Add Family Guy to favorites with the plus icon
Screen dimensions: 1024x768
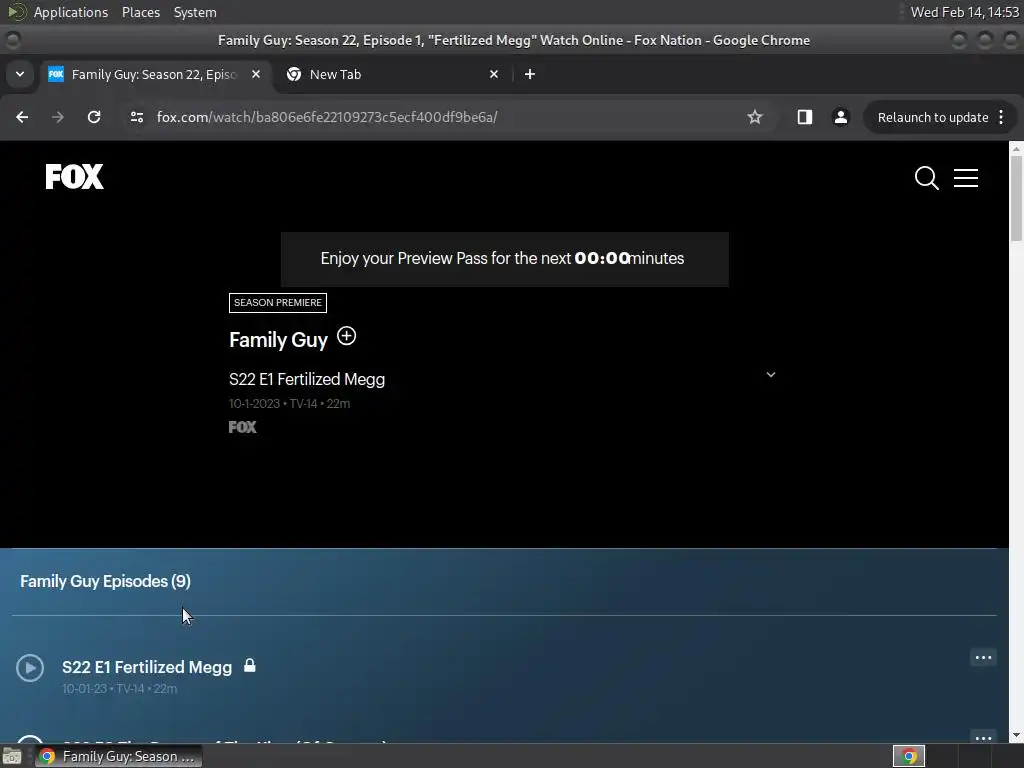tap(346, 336)
